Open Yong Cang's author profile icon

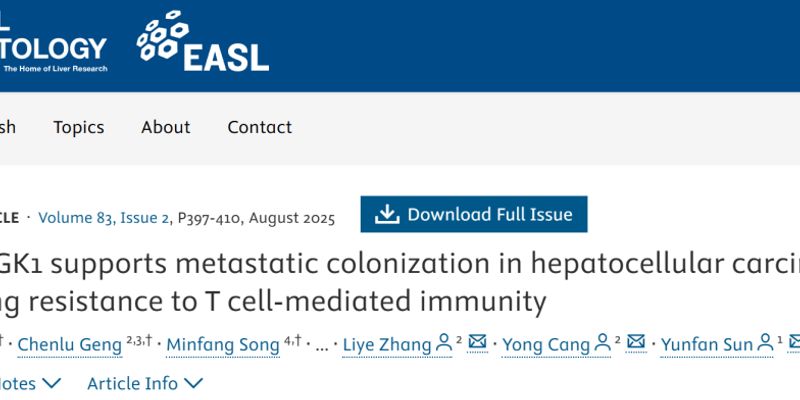pos(602,345)
